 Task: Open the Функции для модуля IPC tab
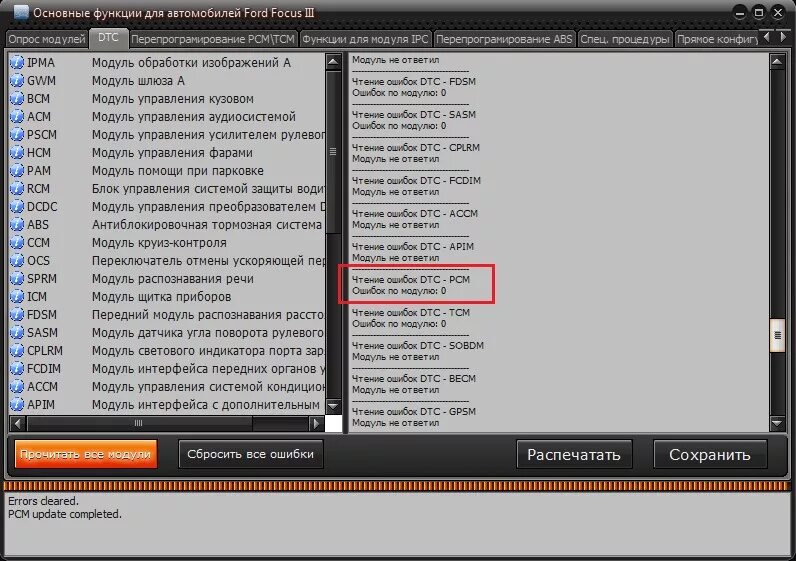[366, 39]
